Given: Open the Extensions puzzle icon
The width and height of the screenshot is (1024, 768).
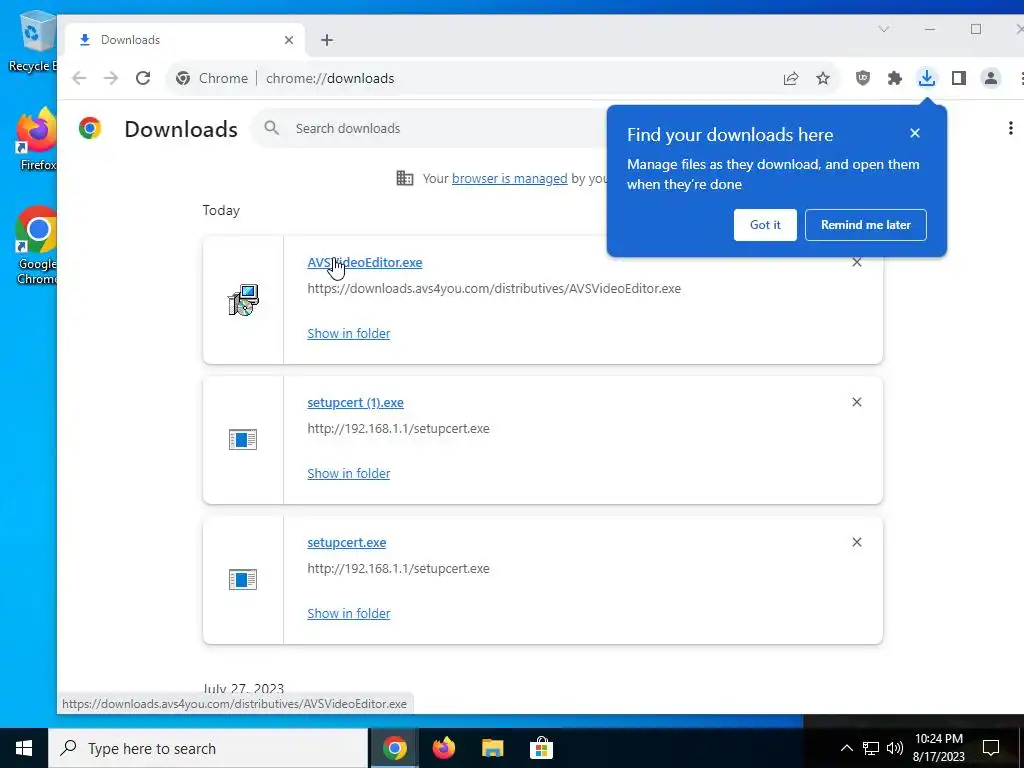Looking at the screenshot, I should pyautogui.click(x=895, y=78).
